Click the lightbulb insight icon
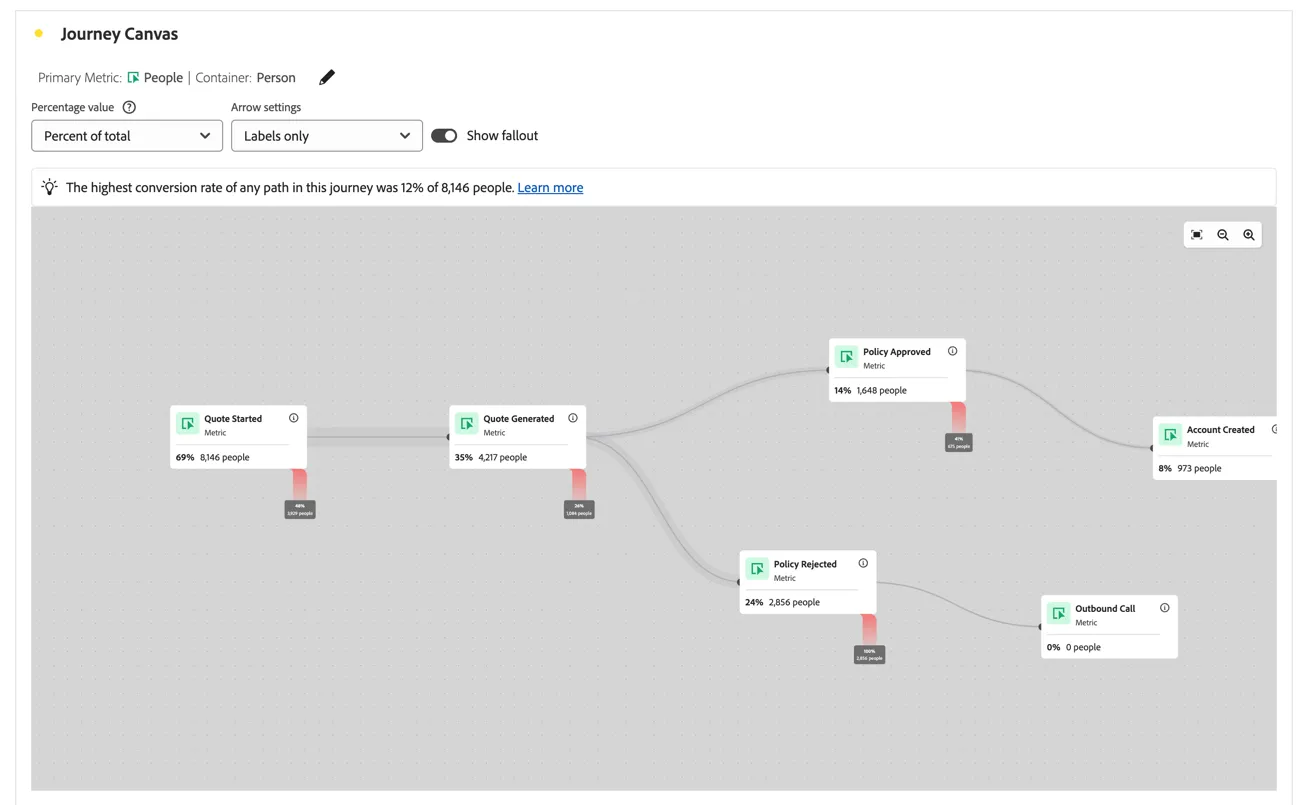1296x805 pixels. (x=49, y=187)
